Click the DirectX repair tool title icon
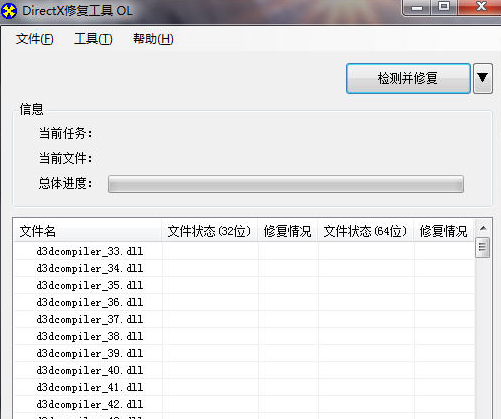Screen dimensions: 501x419 coord(9,11)
